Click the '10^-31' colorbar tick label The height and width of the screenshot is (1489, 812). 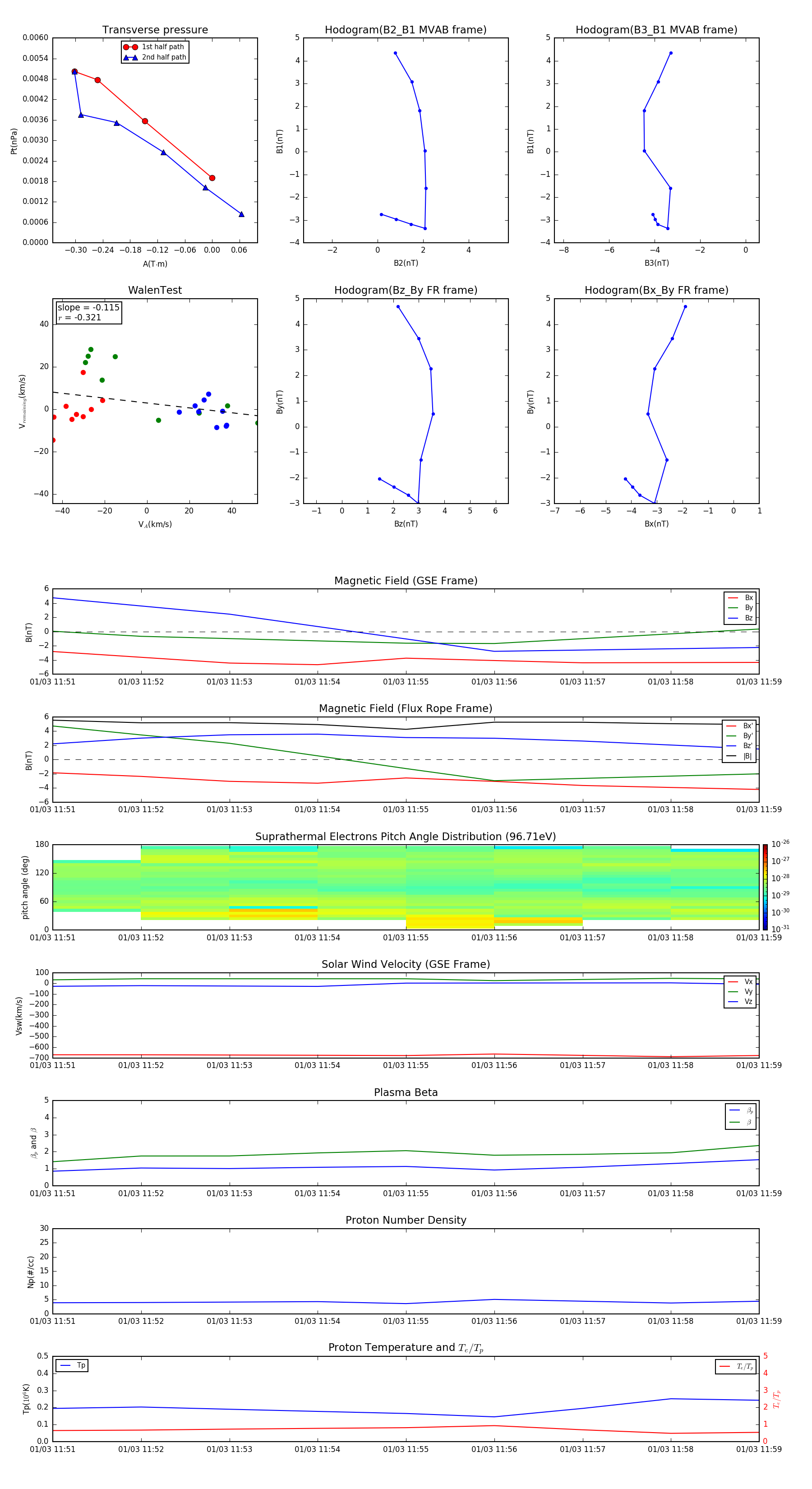tap(780, 929)
